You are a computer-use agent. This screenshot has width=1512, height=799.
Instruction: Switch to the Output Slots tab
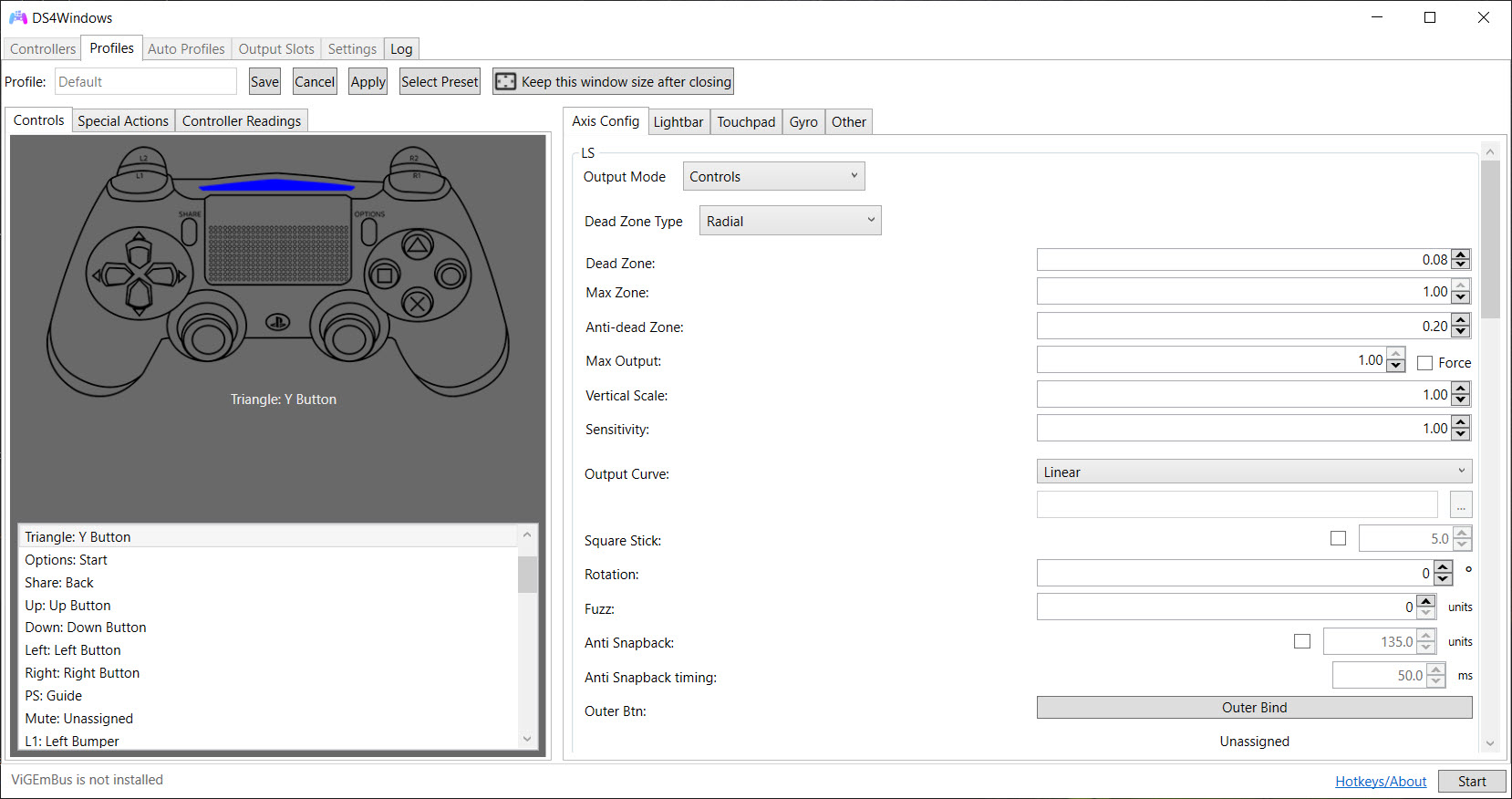click(276, 49)
